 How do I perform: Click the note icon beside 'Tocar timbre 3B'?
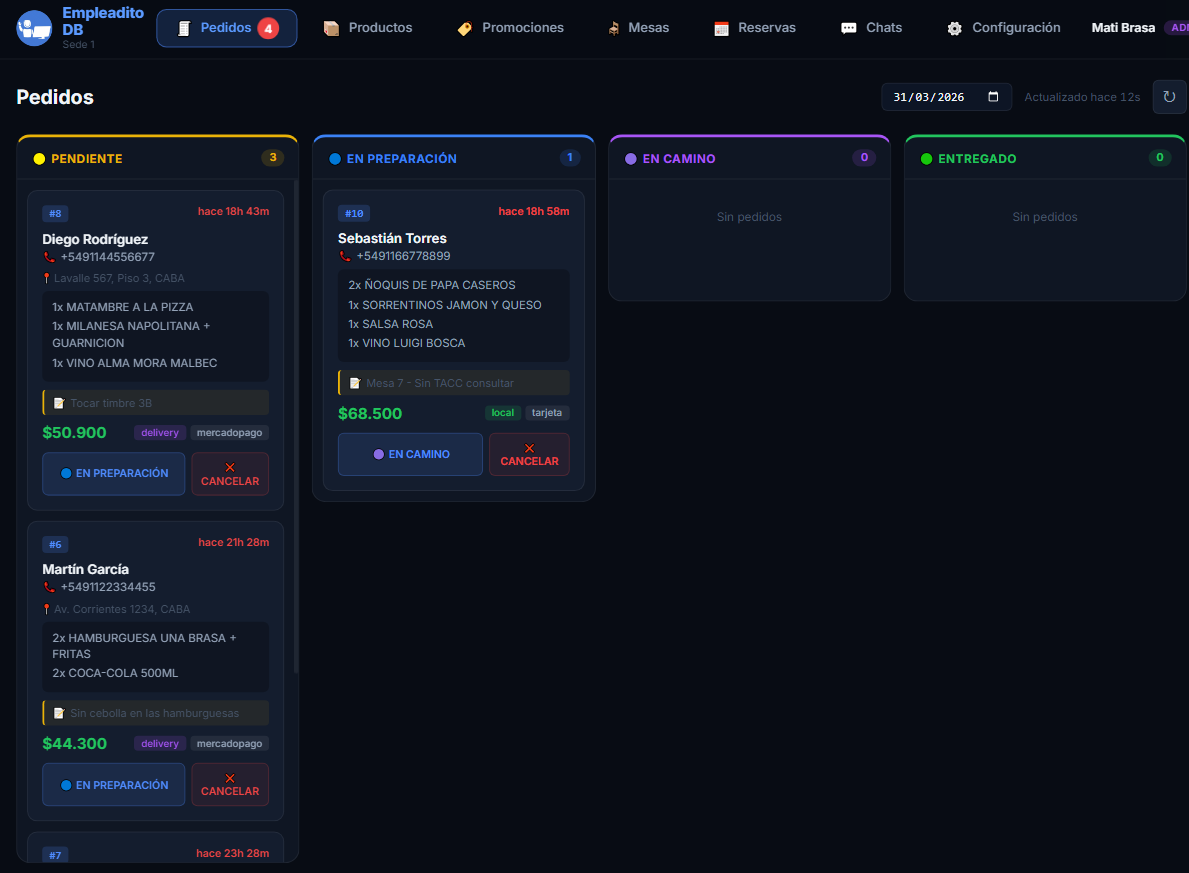pyautogui.click(x=59, y=403)
